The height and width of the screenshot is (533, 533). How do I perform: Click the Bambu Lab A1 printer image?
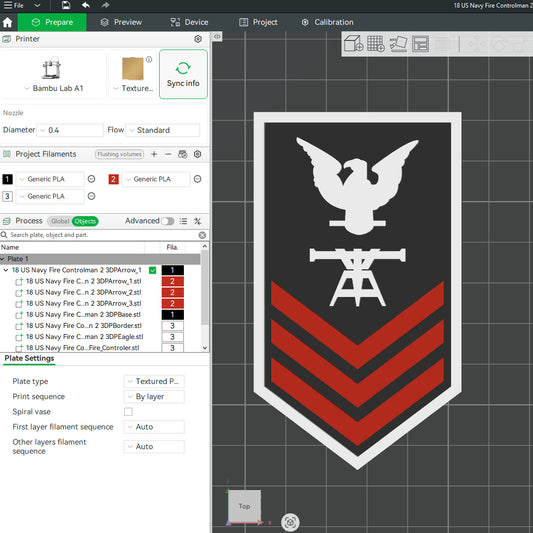[x=52, y=68]
